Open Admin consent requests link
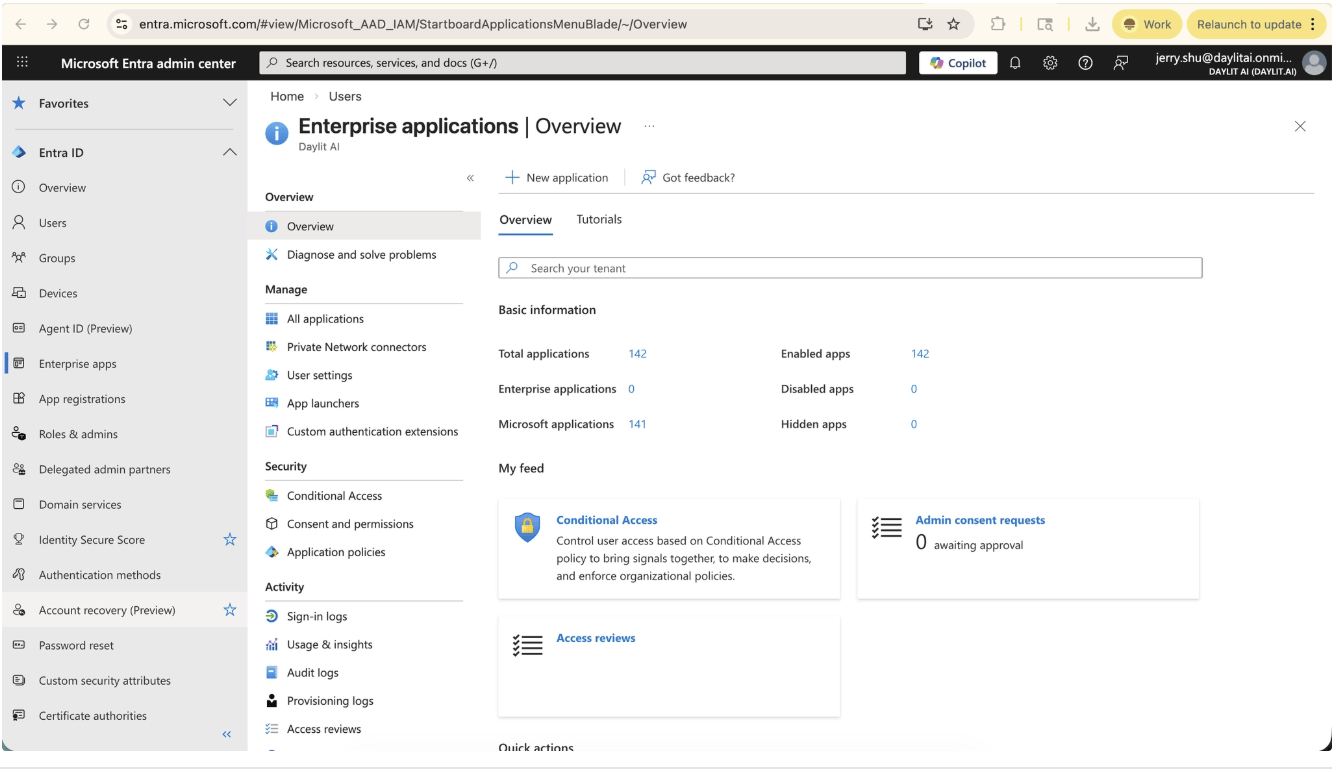Image resolution: width=1336 pixels, height=772 pixels. [980, 520]
